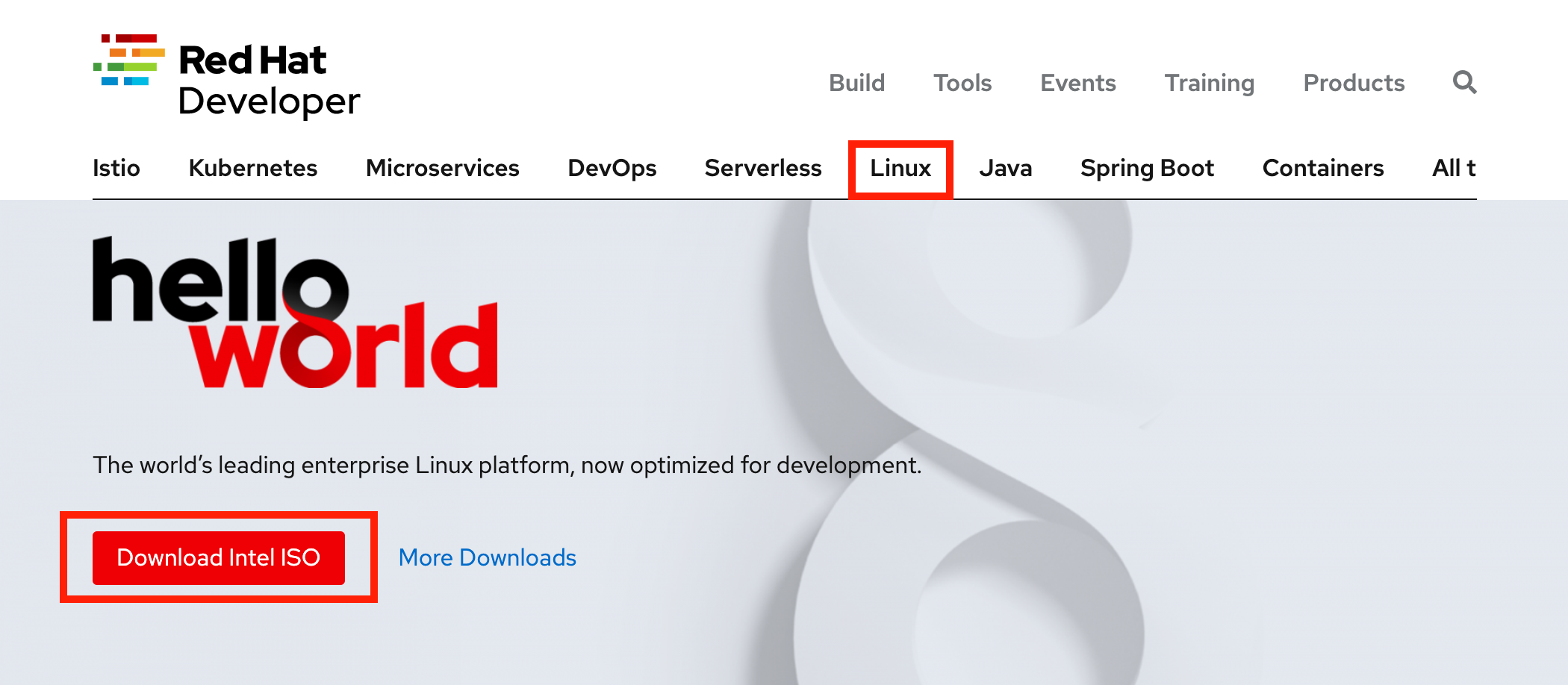Go to the Istio topic
The image size is (1568, 685).
tap(116, 168)
